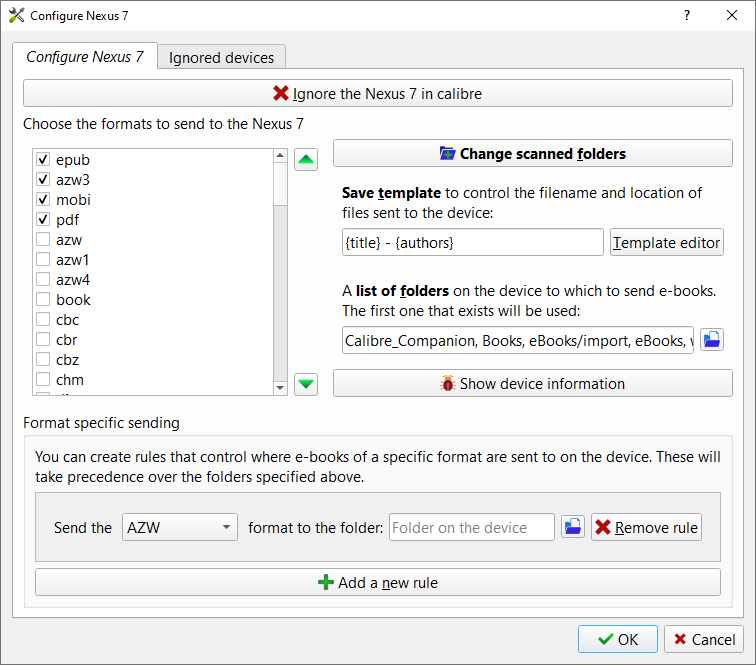Click the list of folders input field
The image size is (756, 665).
click(518, 340)
